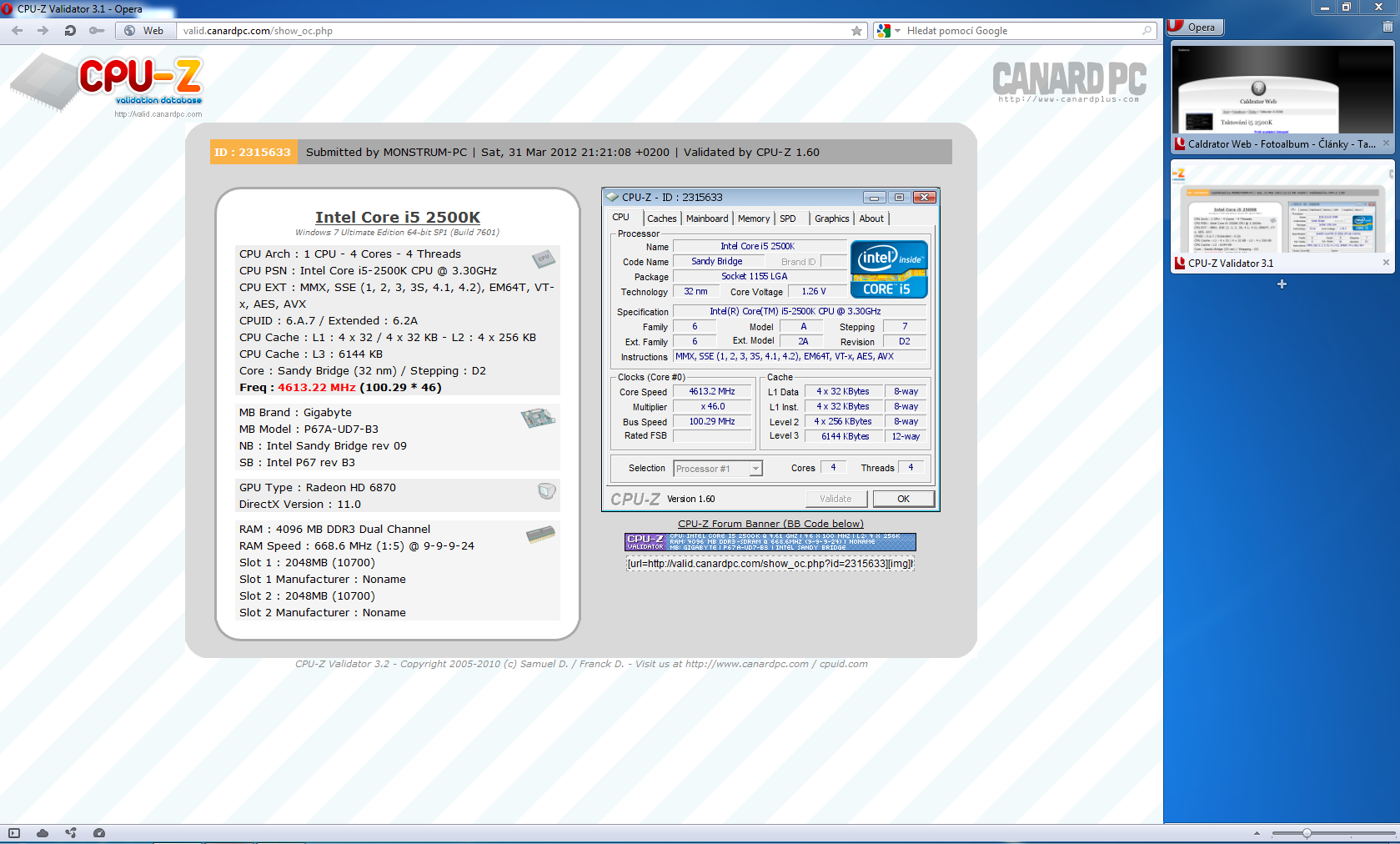Add a new tab with plus button

pos(1282,284)
